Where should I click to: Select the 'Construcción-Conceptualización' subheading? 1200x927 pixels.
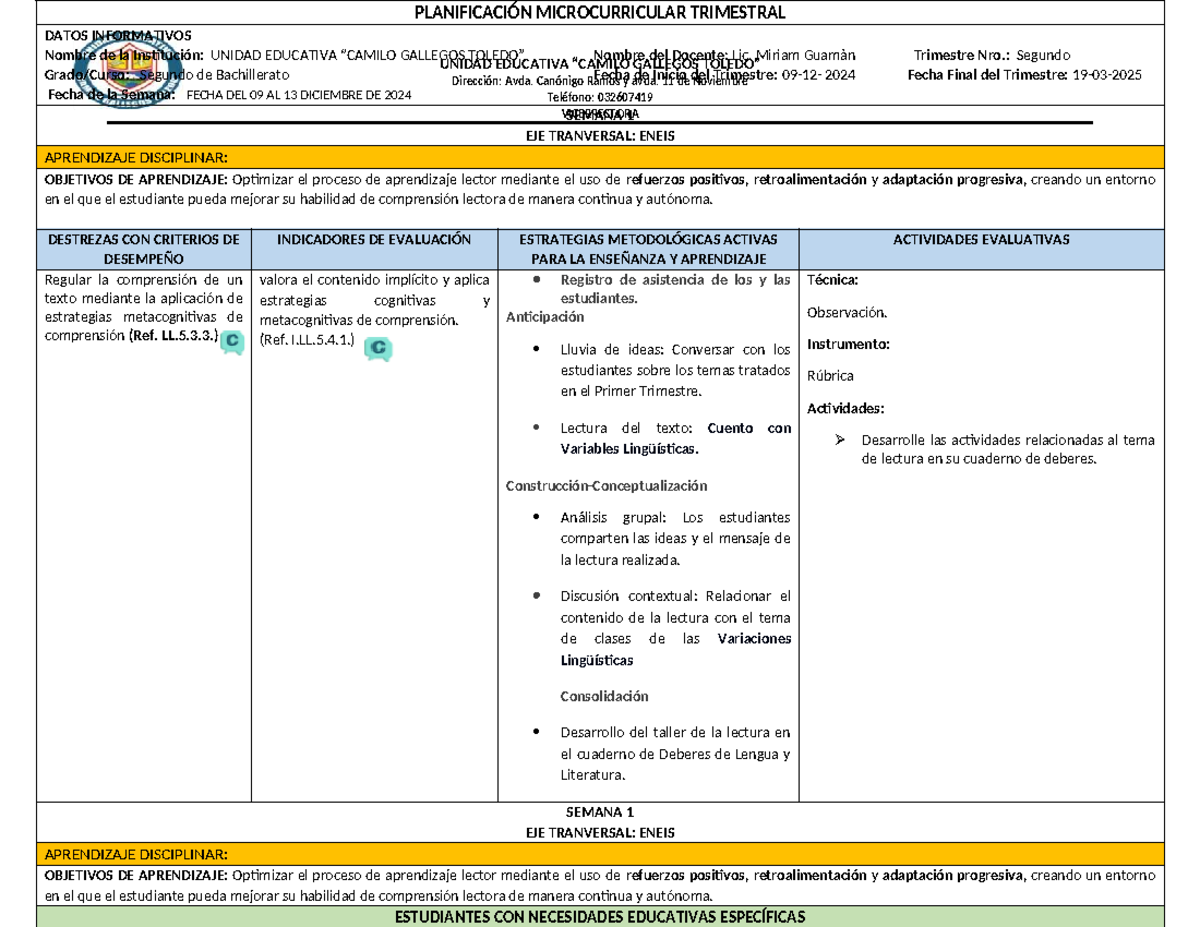click(606, 486)
